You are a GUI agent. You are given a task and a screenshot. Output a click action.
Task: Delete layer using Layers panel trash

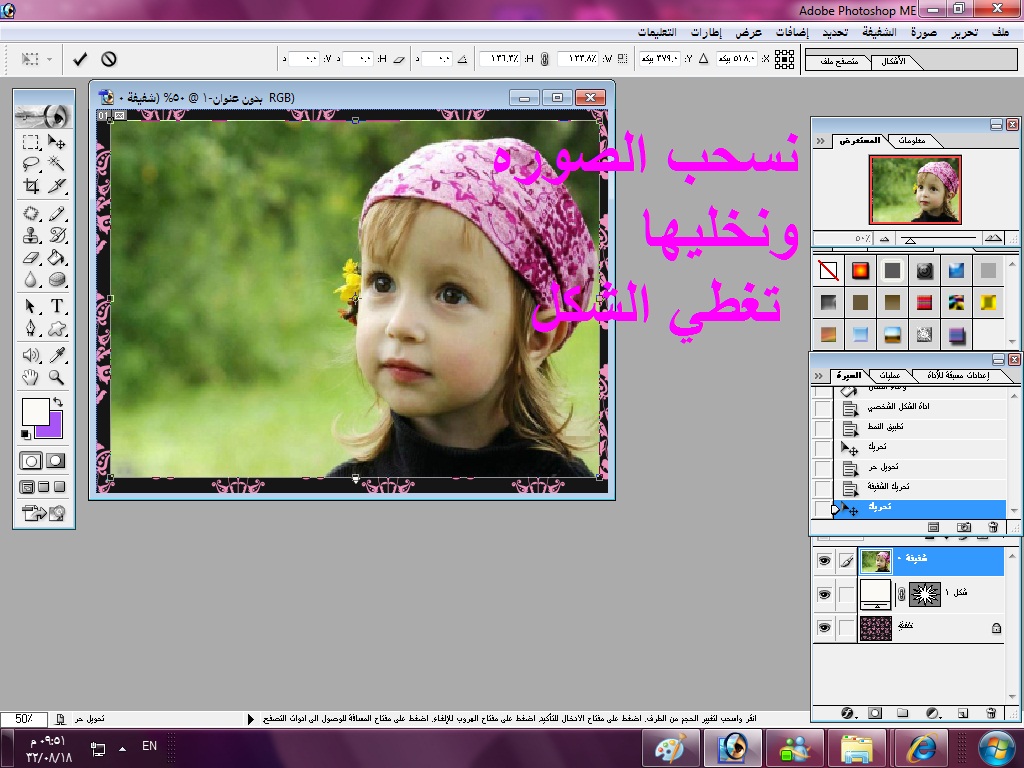click(991, 713)
